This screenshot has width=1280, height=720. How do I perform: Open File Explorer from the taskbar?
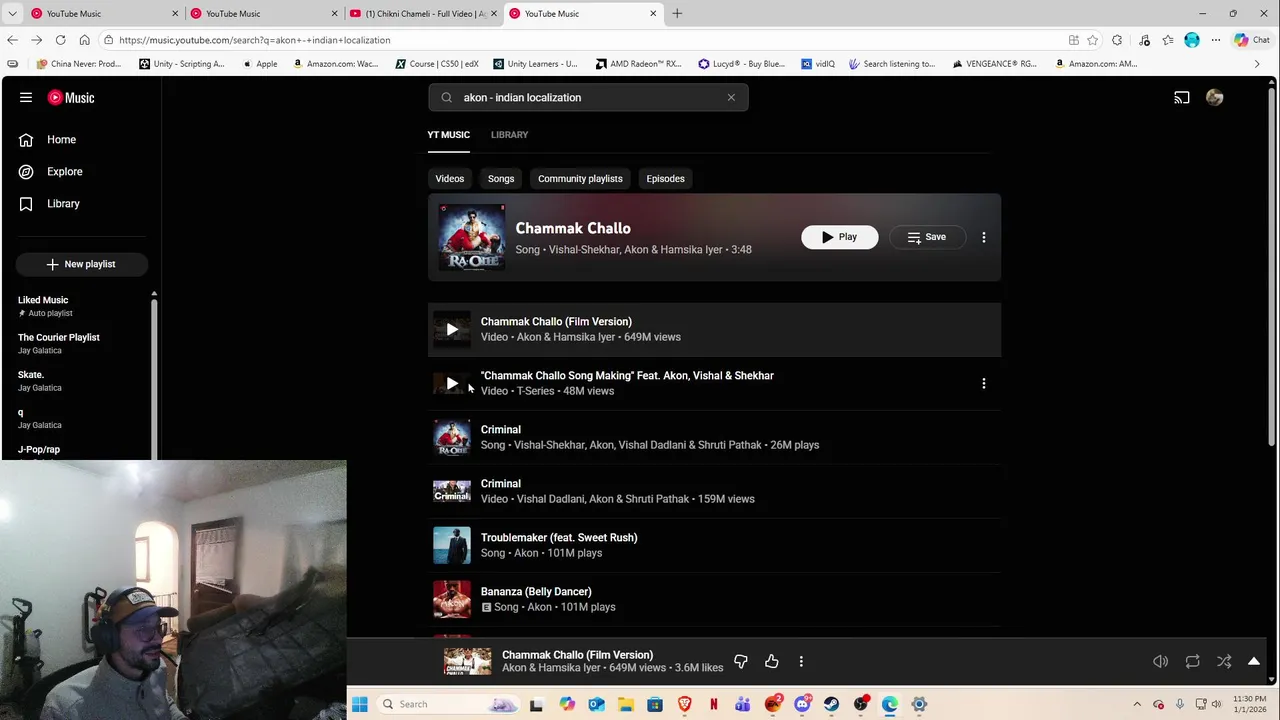point(625,704)
